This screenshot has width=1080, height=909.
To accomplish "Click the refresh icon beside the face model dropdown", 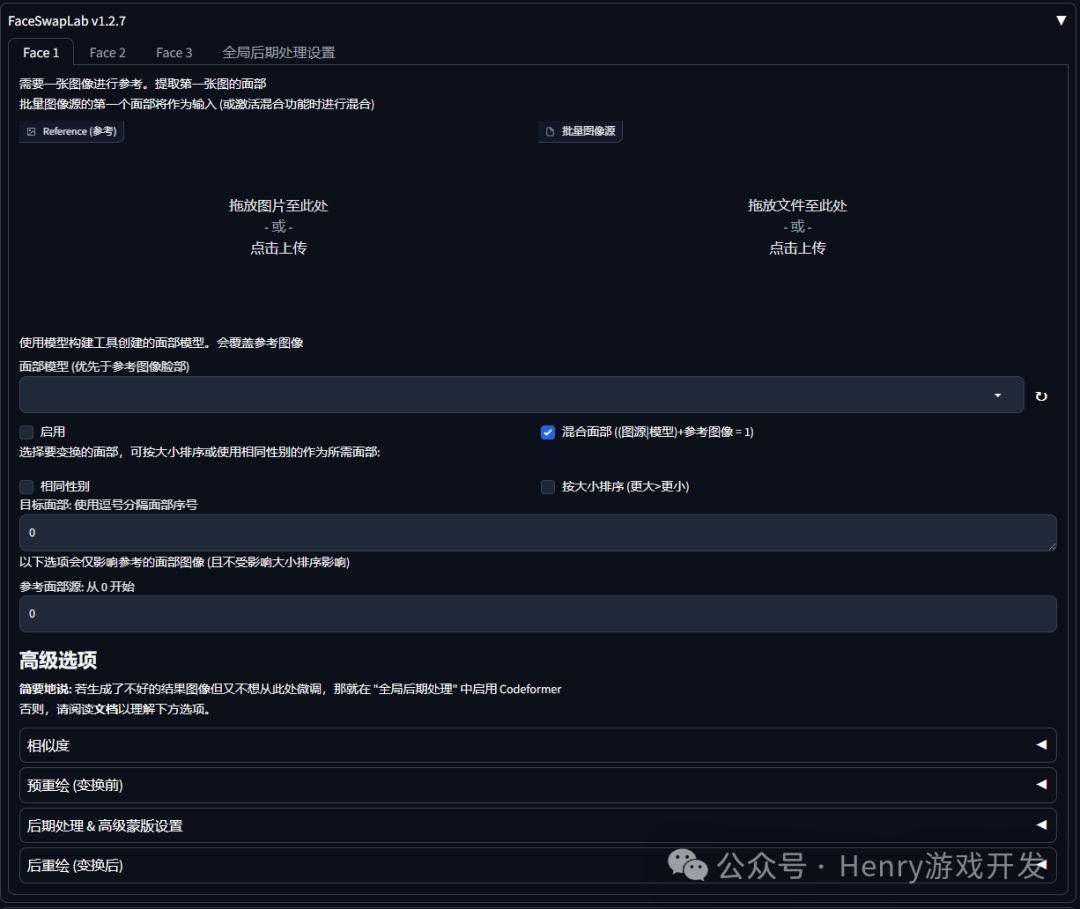I will (x=1041, y=395).
